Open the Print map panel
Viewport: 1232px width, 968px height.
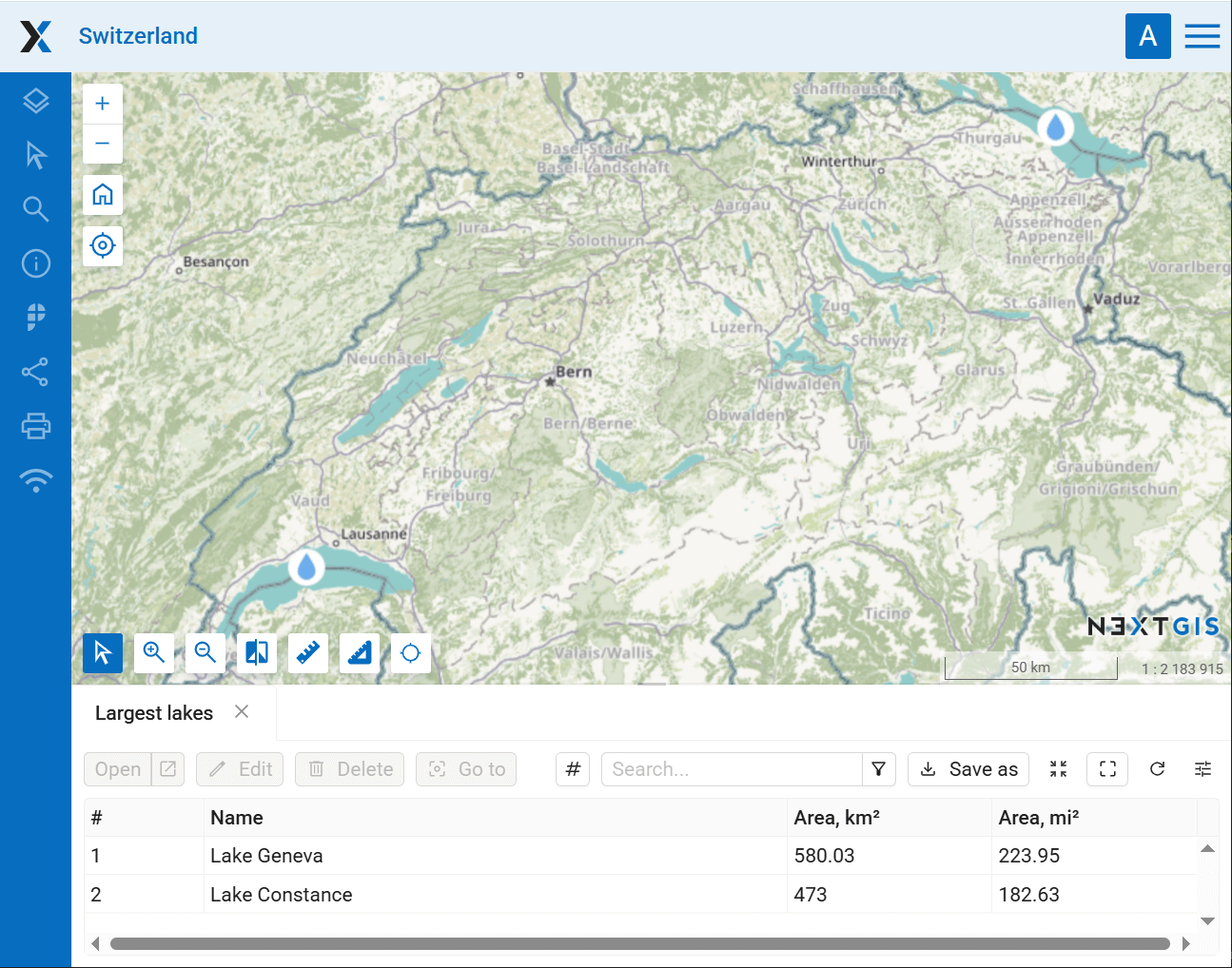point(35,426)
